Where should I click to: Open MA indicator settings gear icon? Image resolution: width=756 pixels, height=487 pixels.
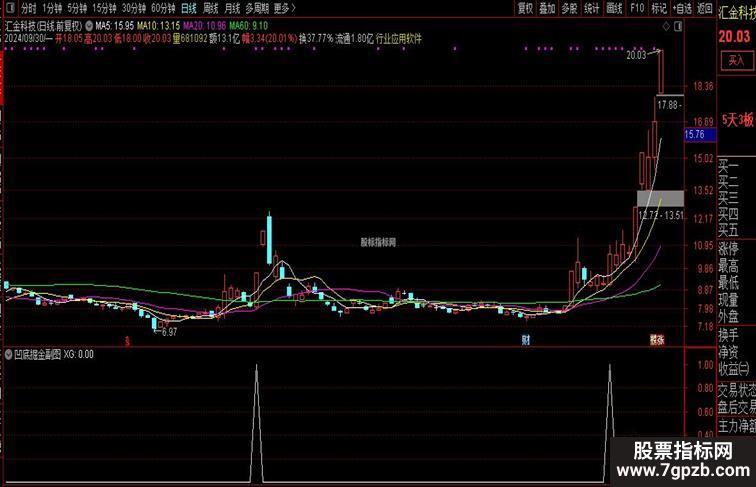pos(89,26)
